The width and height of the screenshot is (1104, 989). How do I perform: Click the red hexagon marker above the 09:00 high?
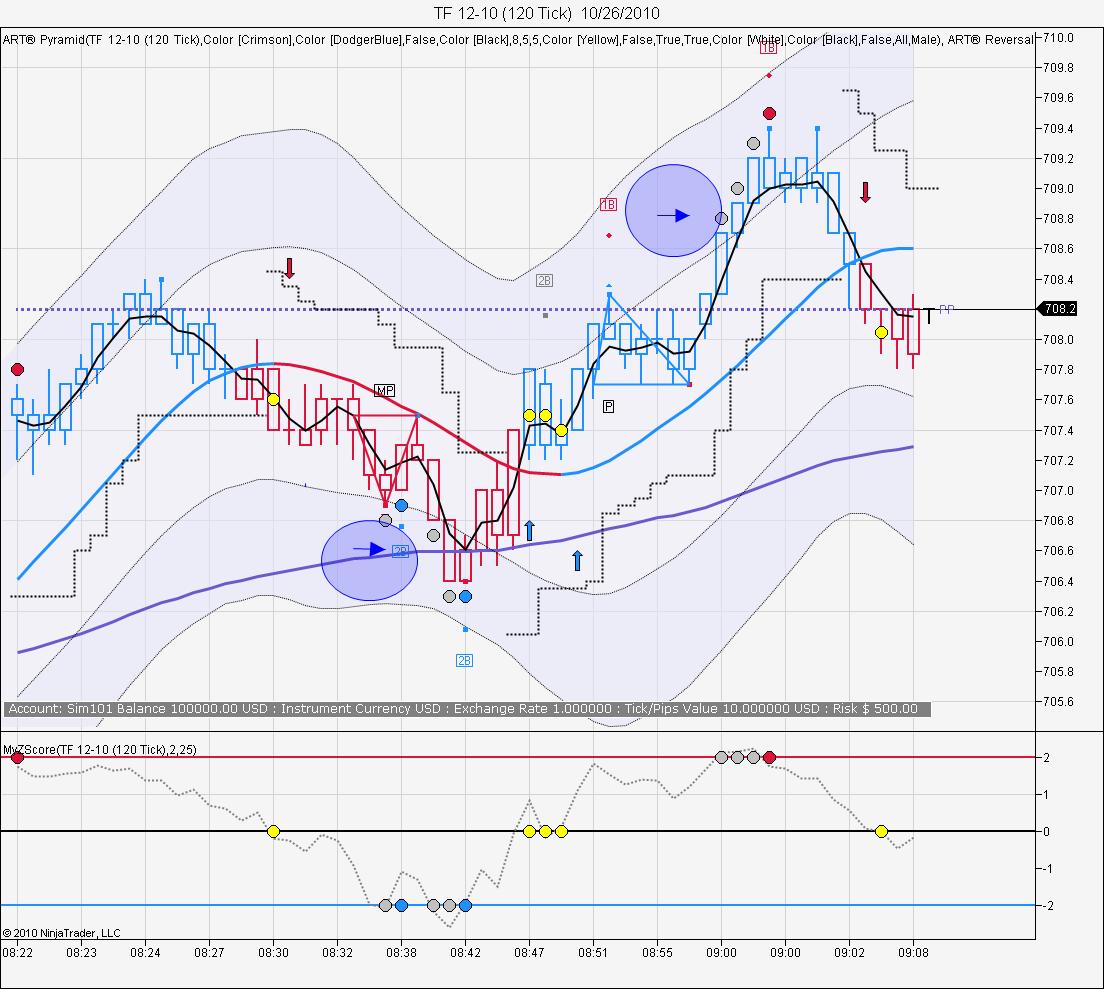point(769,113)
